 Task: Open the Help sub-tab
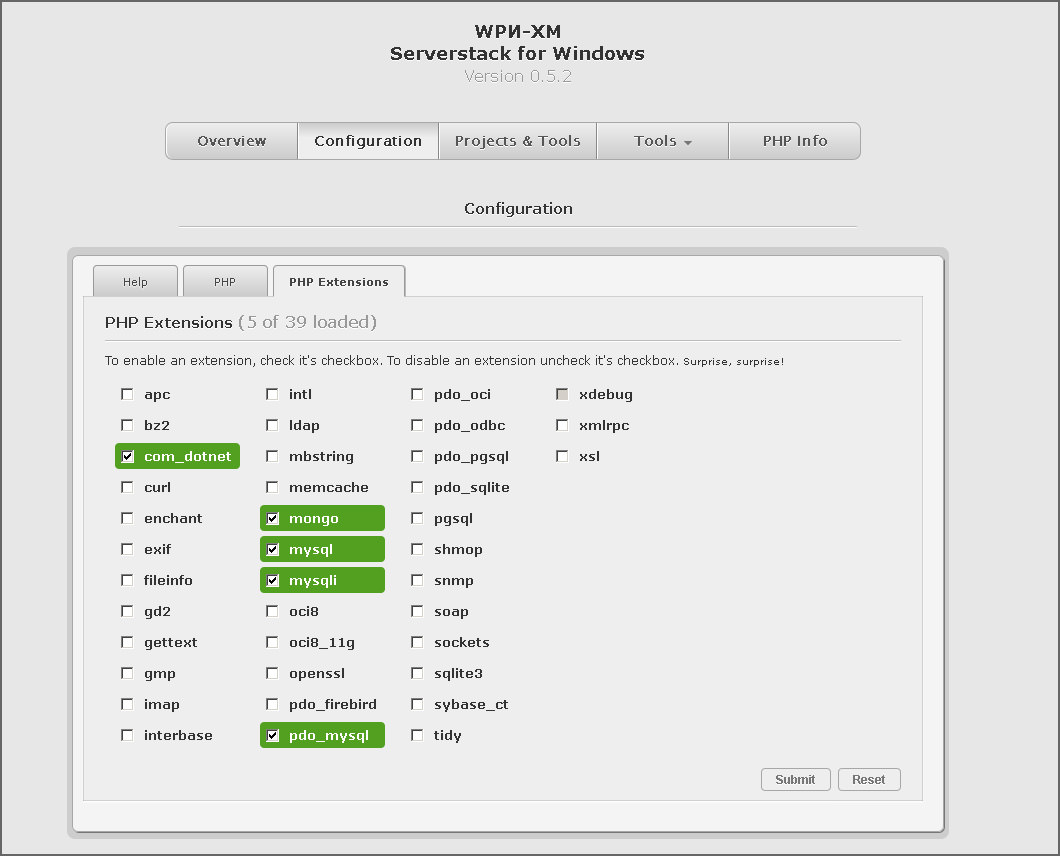pyautogui.click(x=135, y=281)
